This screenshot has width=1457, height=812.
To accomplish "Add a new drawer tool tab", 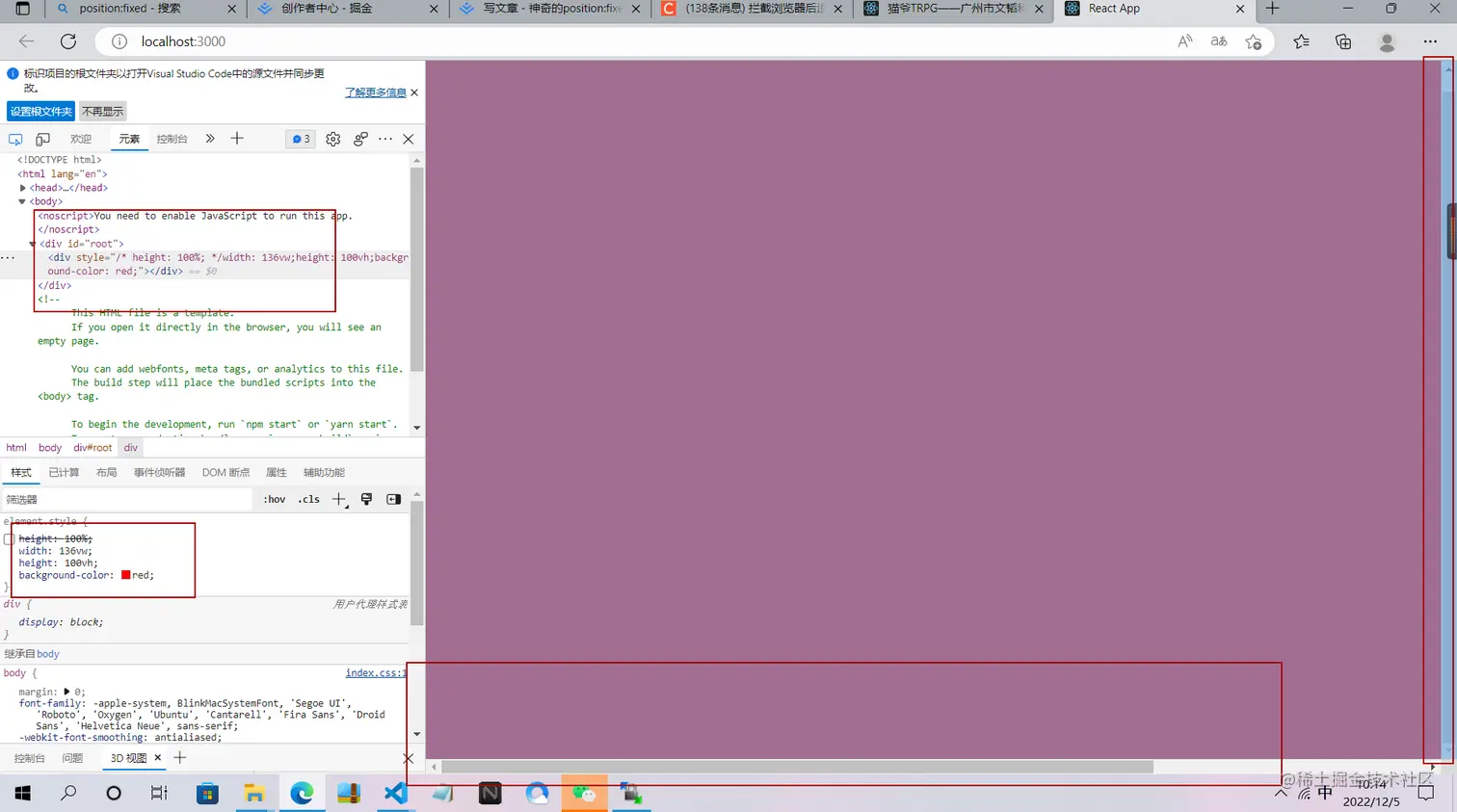I will point(179,758).
